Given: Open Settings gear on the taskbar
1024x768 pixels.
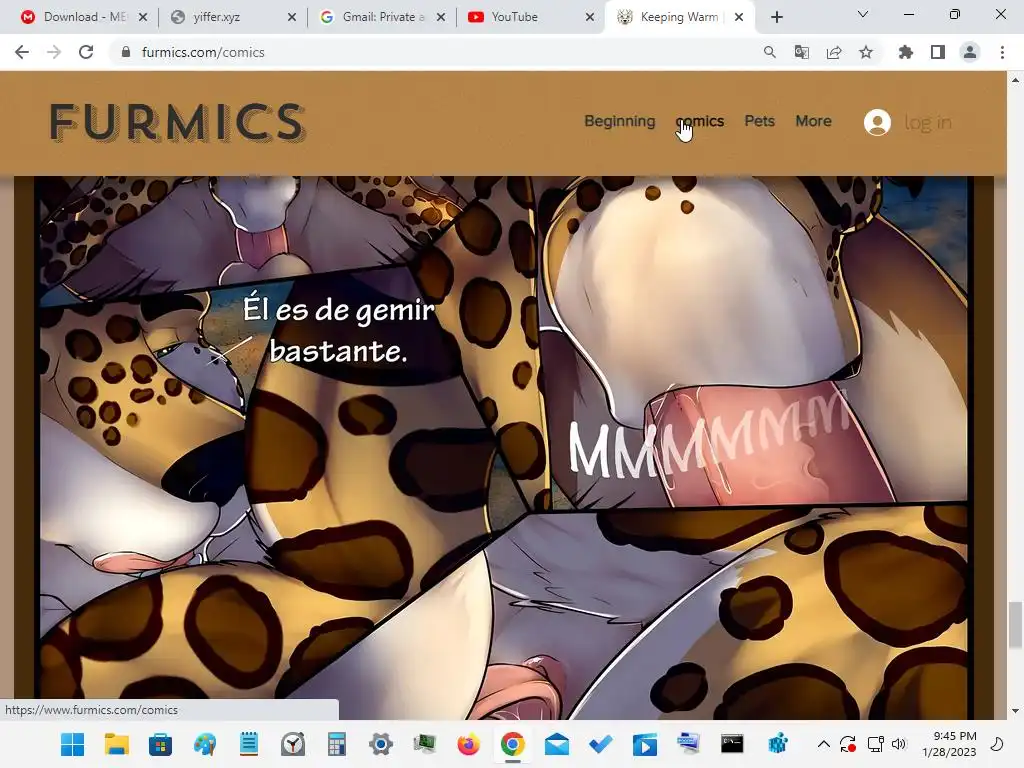Looking at the screenshot, I should 381,744.
